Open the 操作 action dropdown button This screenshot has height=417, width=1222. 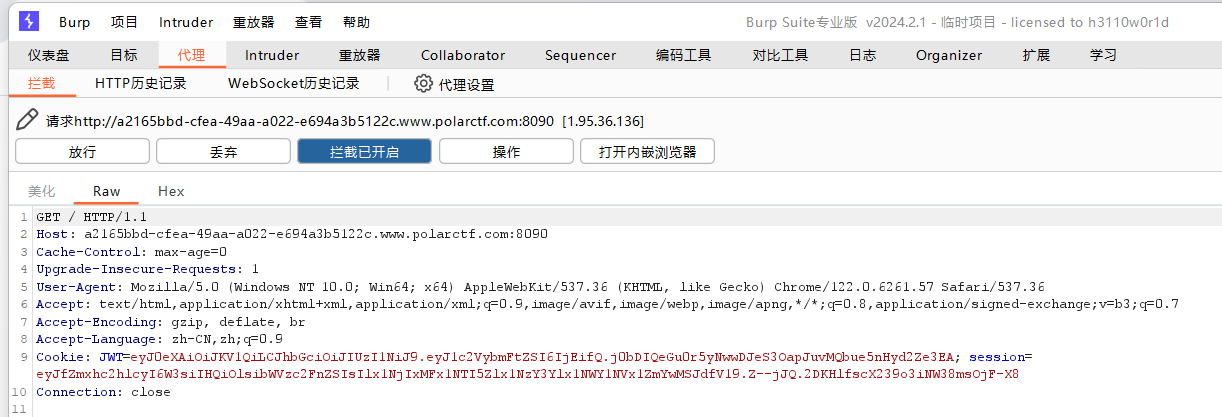pyautogui.click(x=506, y=152)
